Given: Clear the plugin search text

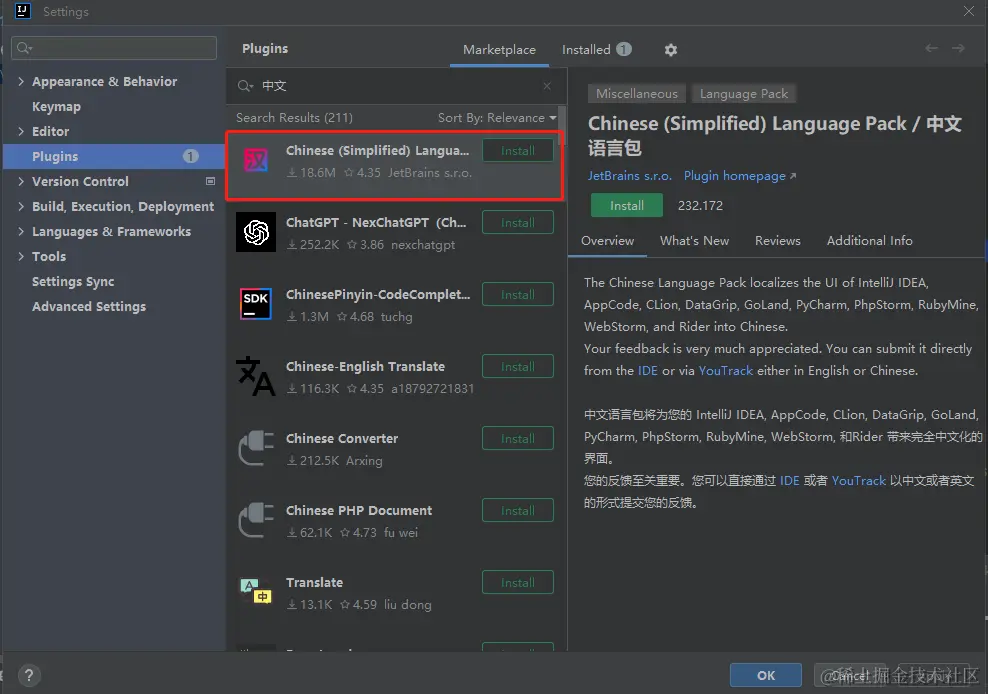Looking at the screenshot, I should [547, 86].
